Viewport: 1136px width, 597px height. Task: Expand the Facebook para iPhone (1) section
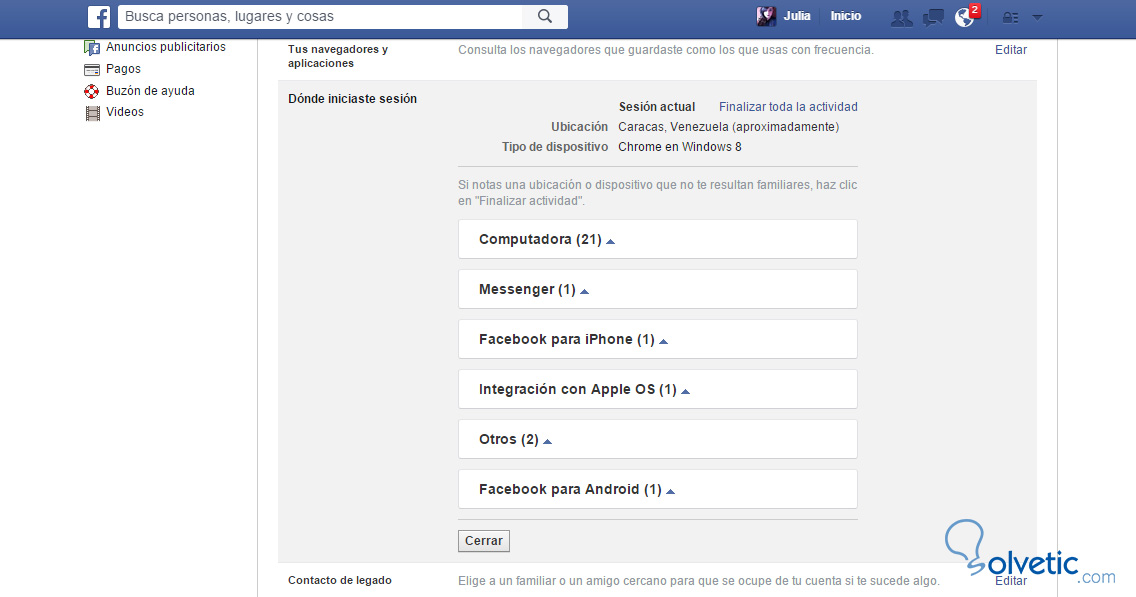coord(573,340)
